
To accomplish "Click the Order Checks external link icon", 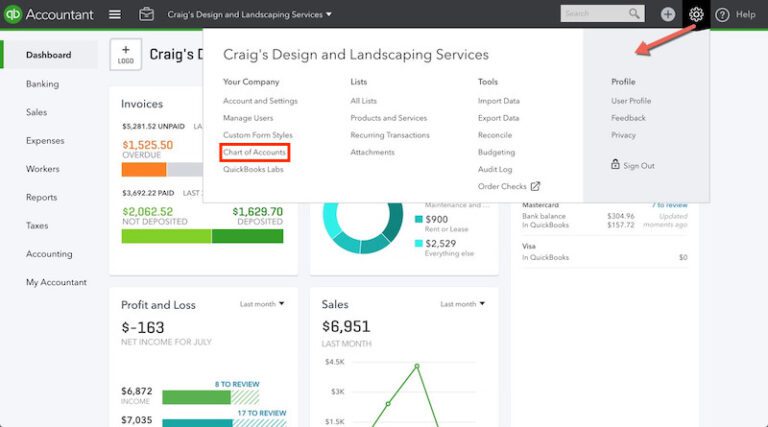I will (535, 186).
